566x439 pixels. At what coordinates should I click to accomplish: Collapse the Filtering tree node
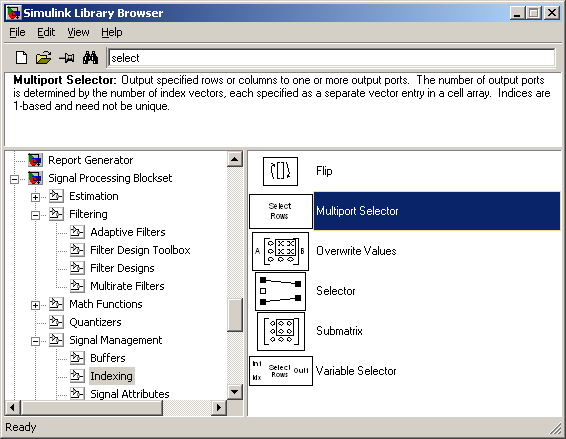(35, 215)
